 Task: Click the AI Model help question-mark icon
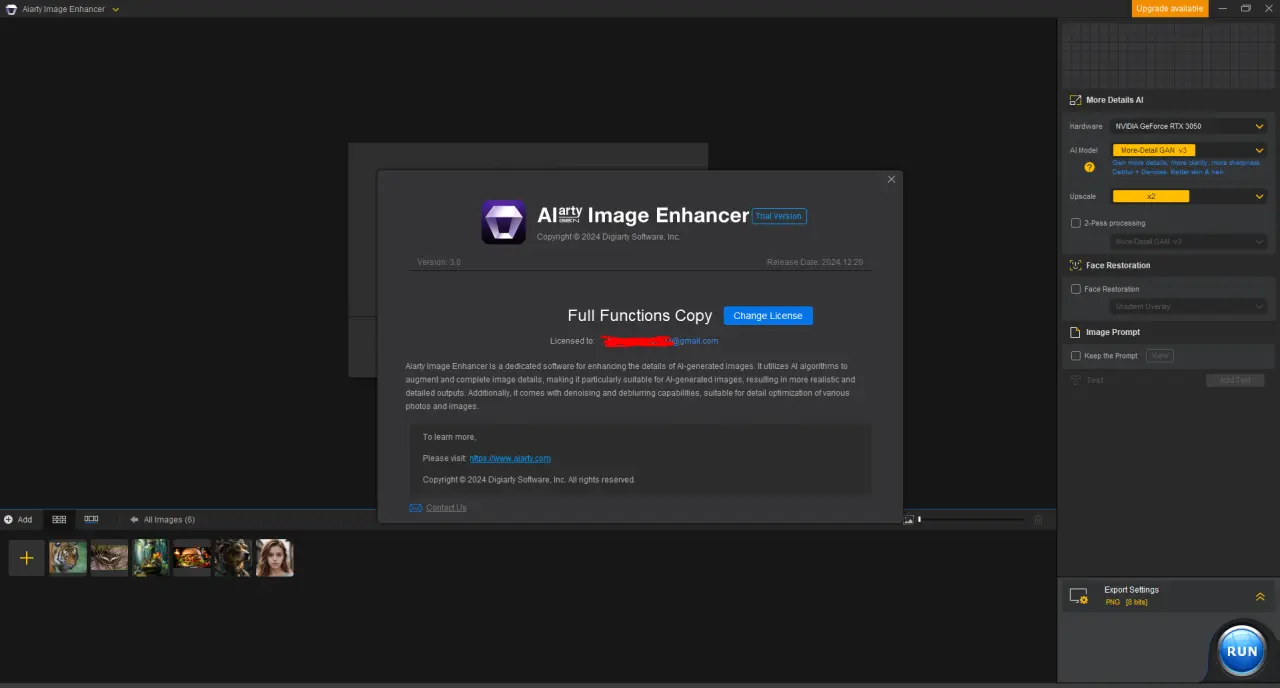click(1090, 167)
